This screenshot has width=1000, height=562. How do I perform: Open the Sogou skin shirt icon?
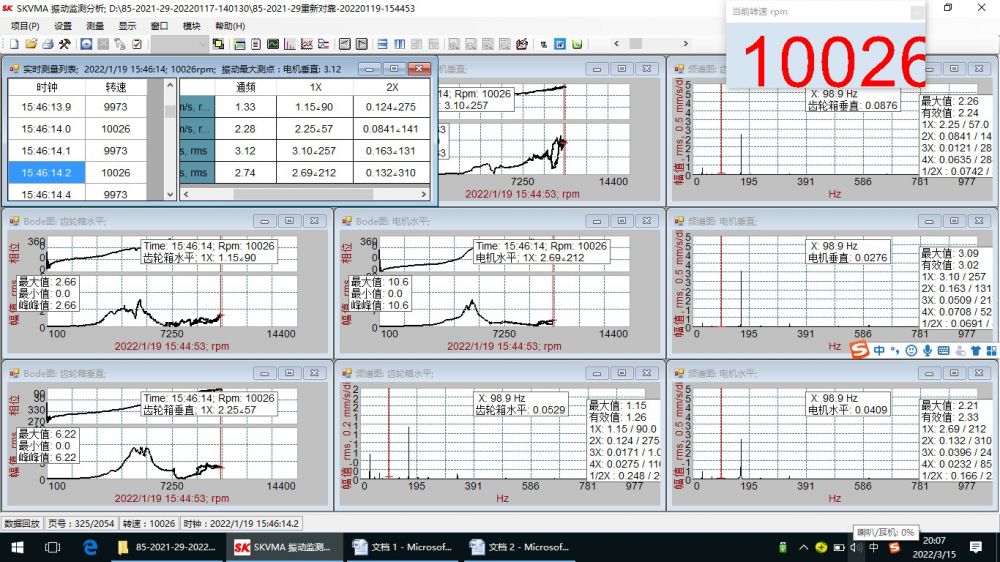click(x=975, y=350)
